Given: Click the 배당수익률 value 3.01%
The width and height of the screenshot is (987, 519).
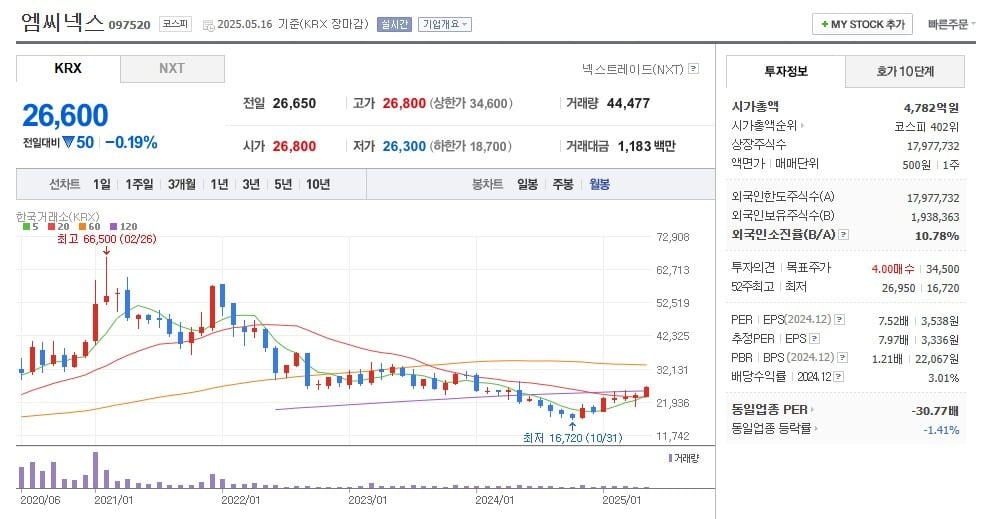Looking at the screenshot, I should pos(944,377).
